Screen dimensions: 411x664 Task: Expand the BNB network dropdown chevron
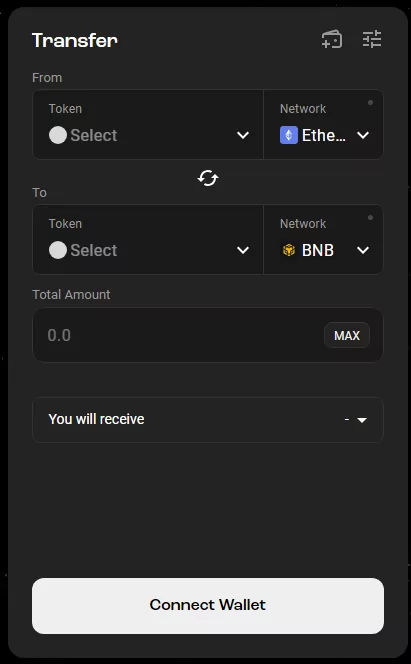point(363,251)
